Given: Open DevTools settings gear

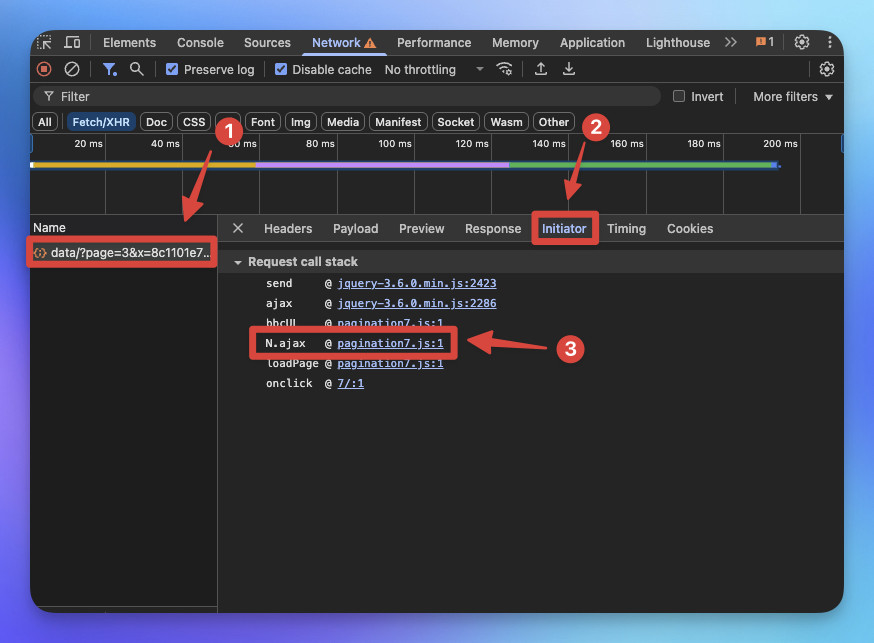Looking at the screenshot, I should click(x=802, y=42).
